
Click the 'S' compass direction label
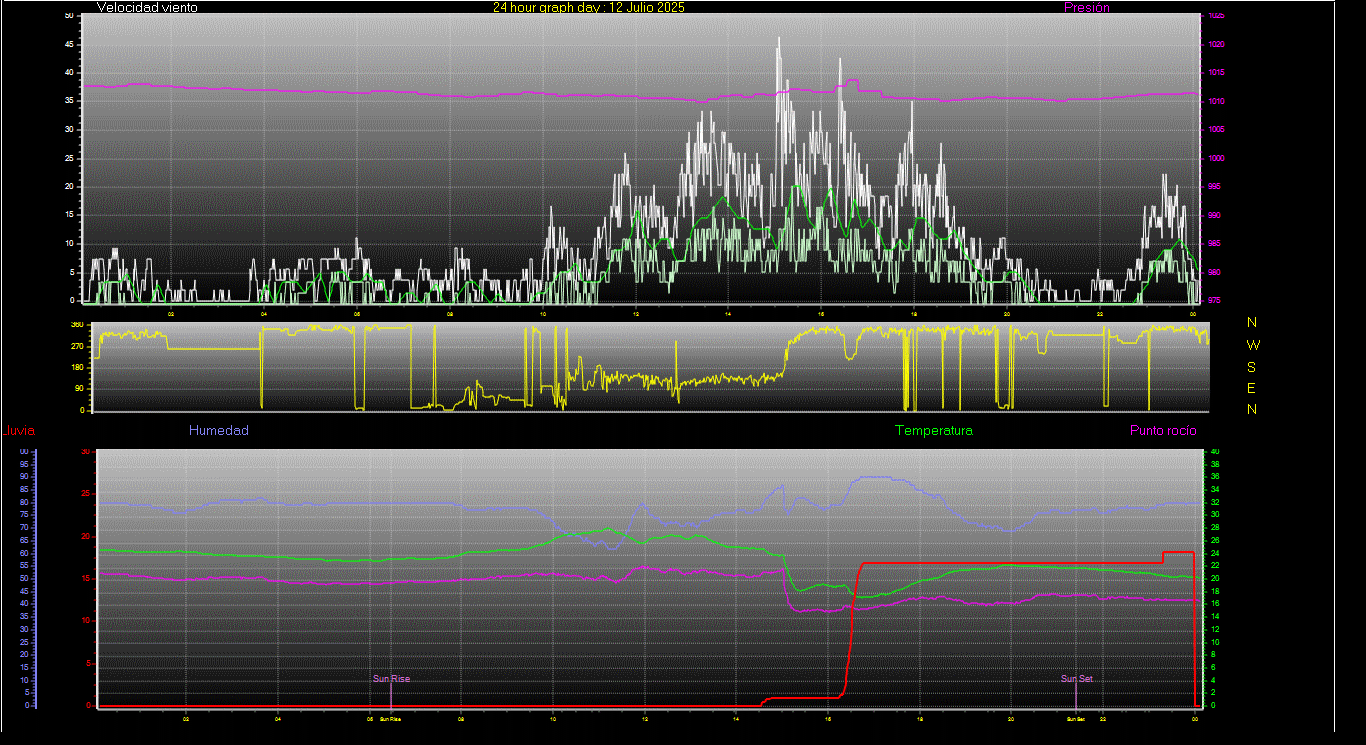[1253, 366]
